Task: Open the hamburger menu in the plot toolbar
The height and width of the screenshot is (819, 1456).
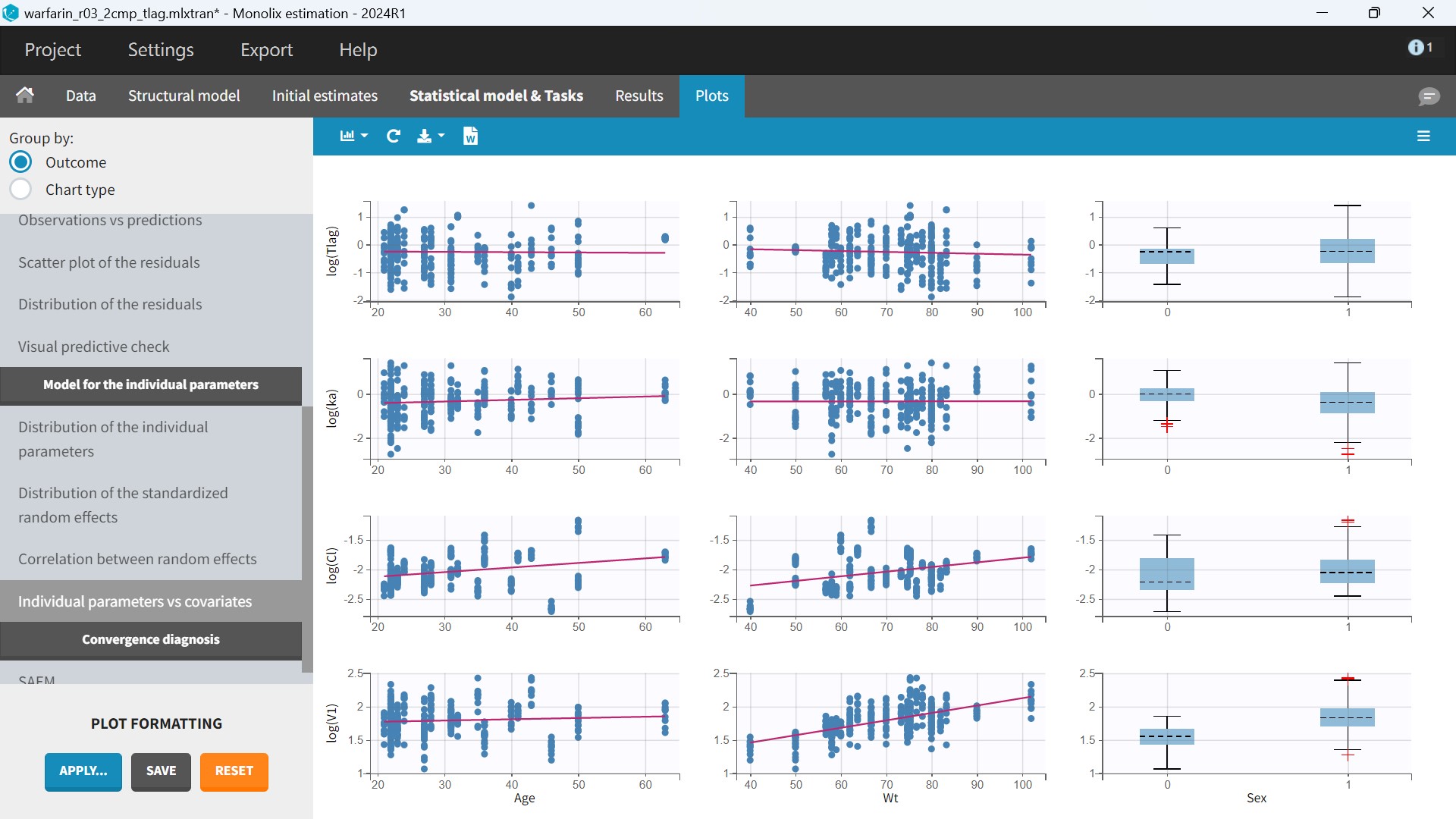Action: pos(1423,136)
